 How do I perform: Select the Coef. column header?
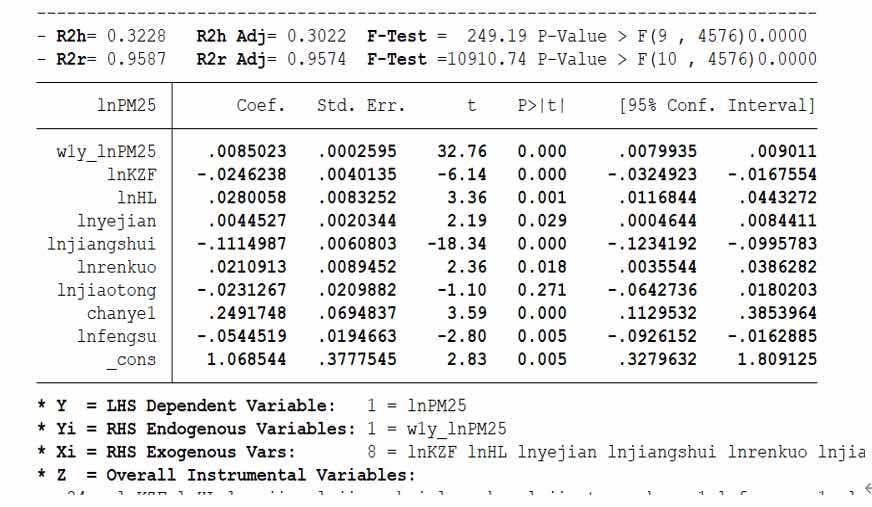click(x=261, y=105)
